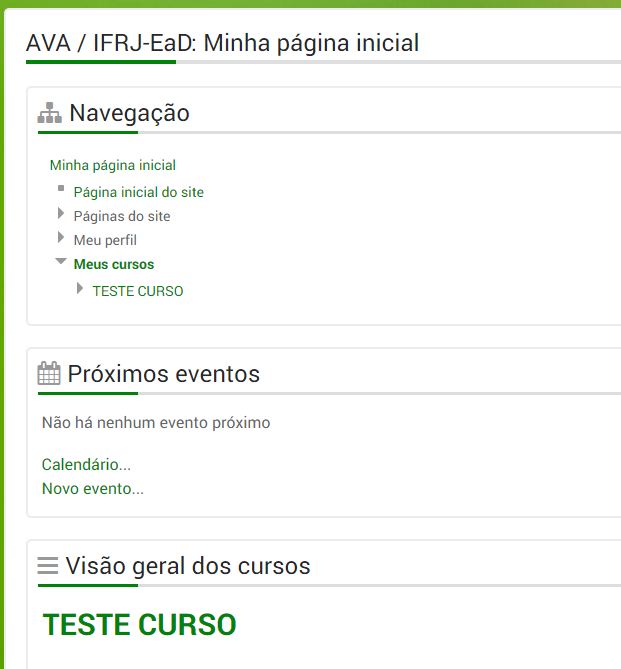Go to Página inicial do site
Viewport: 621px width, 669px height.
(138, 192)
